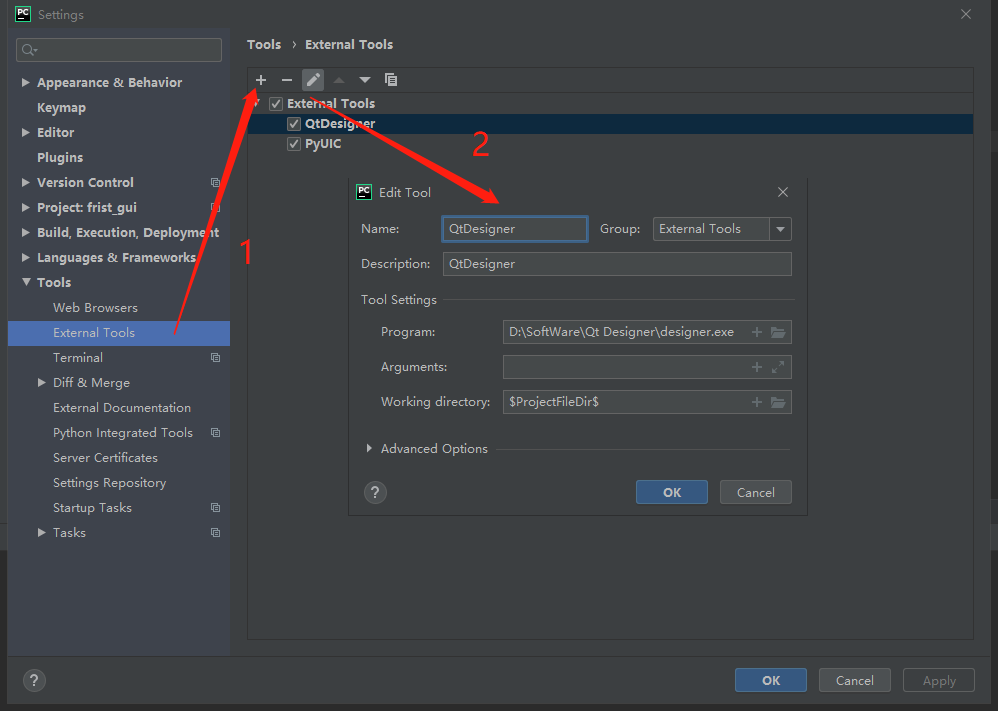
Task: Click the help question mark in Edit Tool dialog
Action: [x=374, y=492]
